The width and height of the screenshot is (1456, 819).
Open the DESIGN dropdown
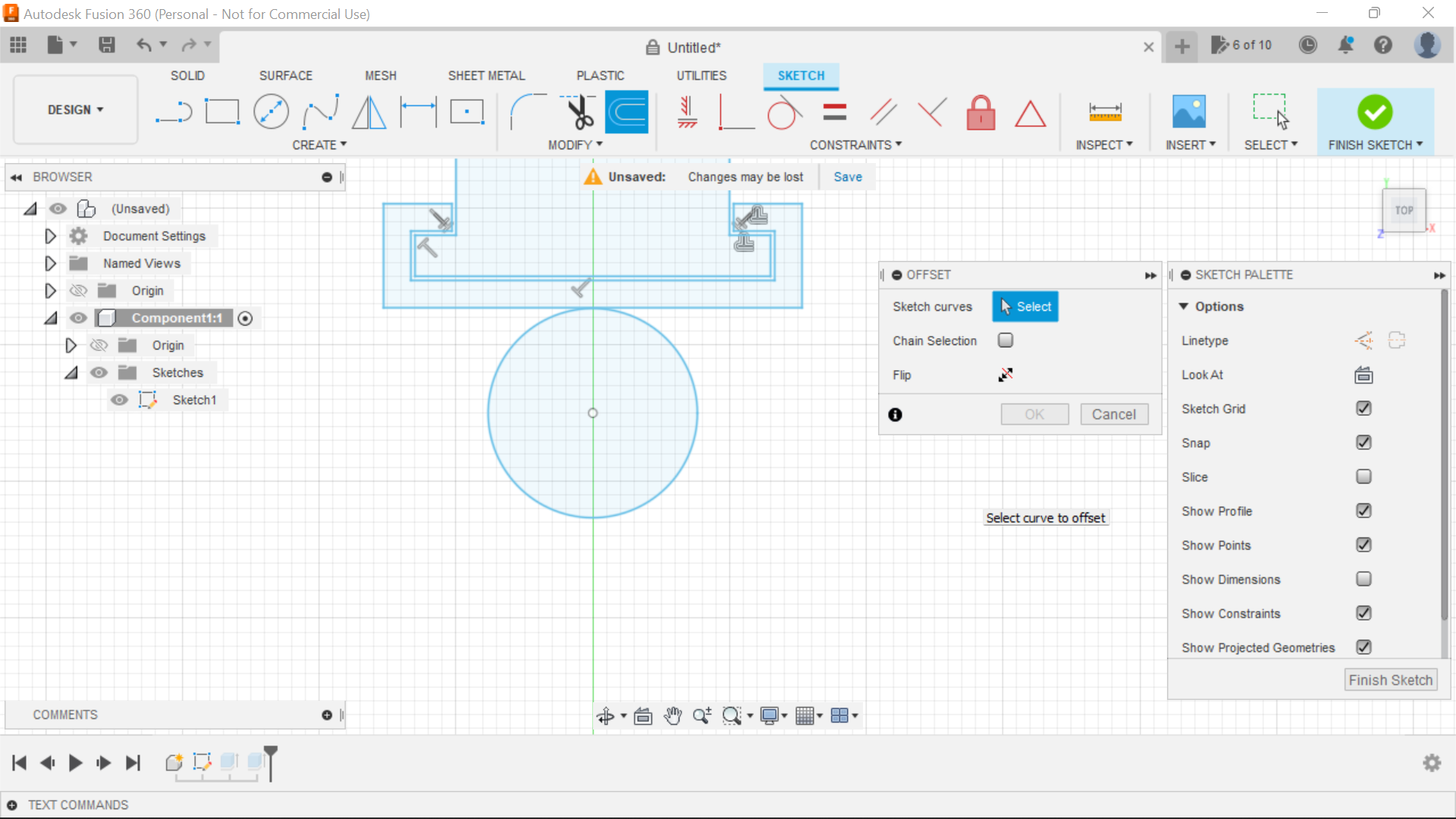pos(74,109)
